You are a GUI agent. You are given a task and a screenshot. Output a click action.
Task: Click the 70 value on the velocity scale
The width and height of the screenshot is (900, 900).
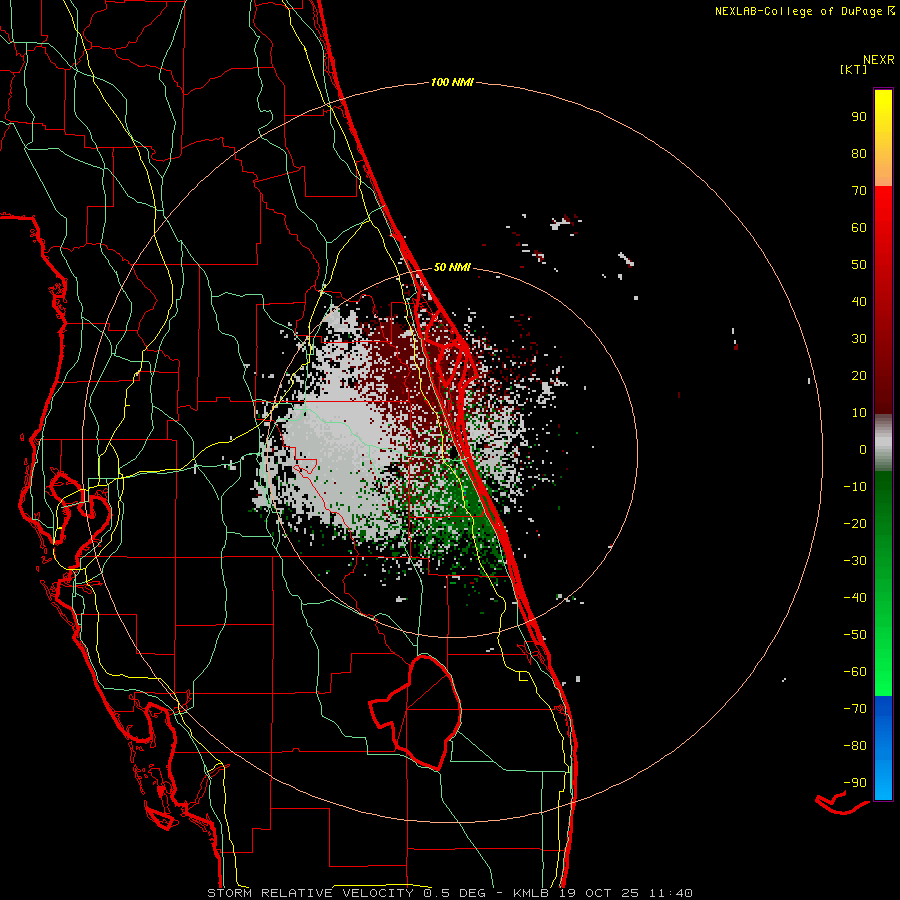859,191
